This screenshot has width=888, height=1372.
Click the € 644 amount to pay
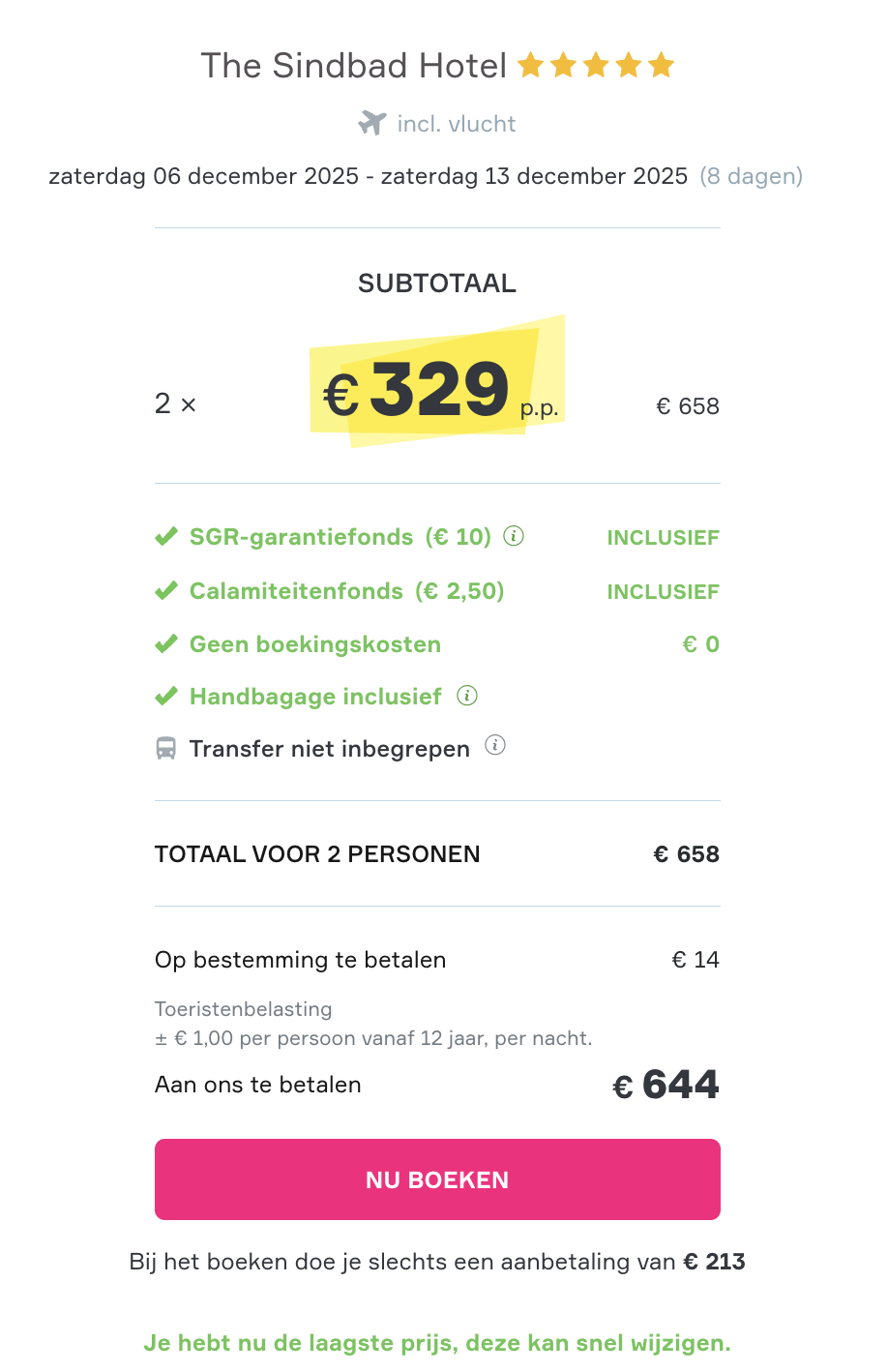(666, 1085)
